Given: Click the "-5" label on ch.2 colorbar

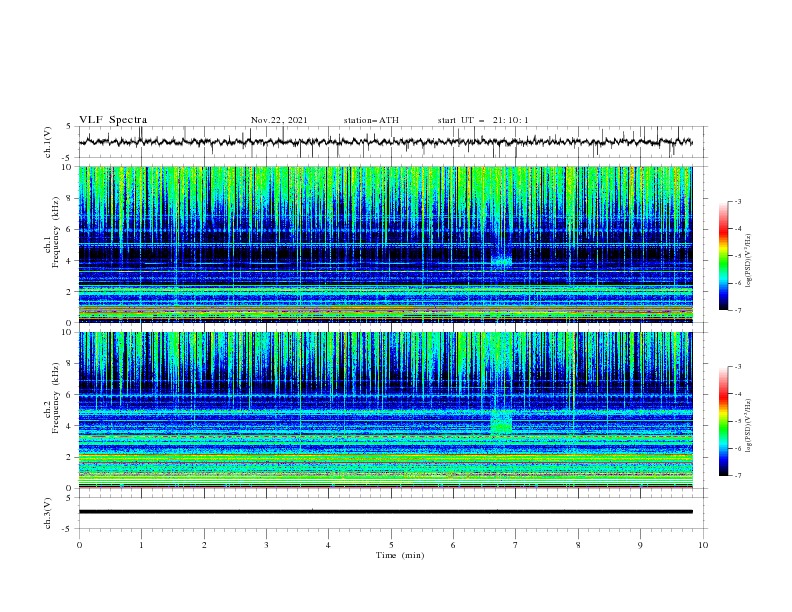Looking at the screenshot, I should (738, 421).
